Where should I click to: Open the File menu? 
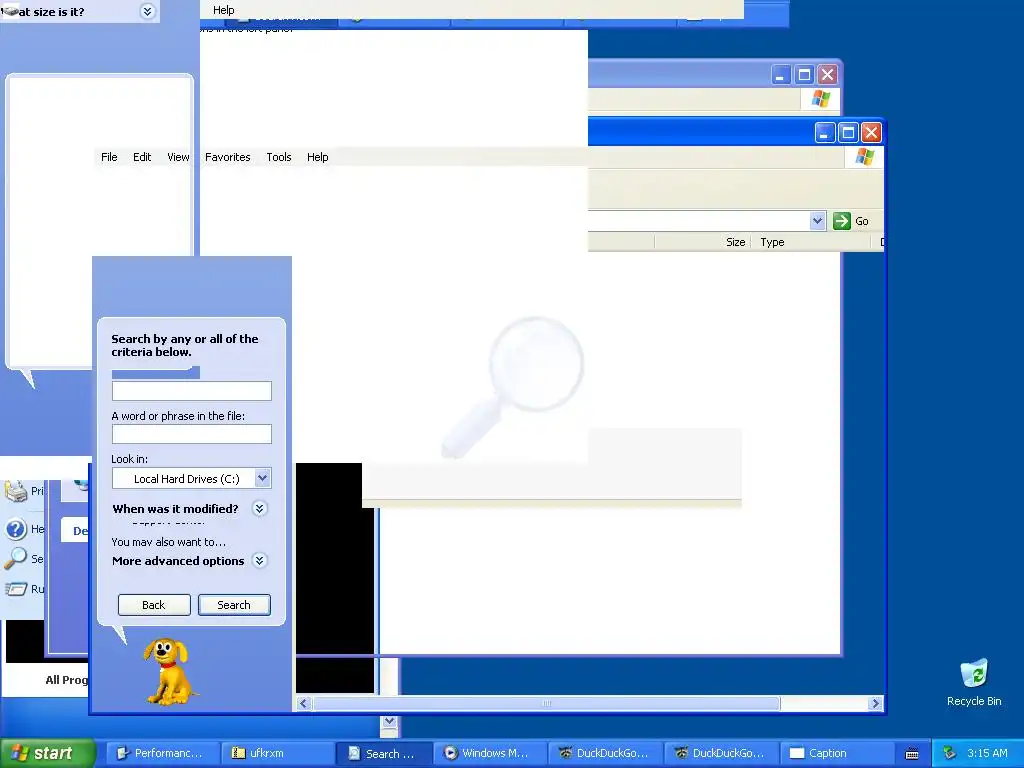[x=109, y=157]
